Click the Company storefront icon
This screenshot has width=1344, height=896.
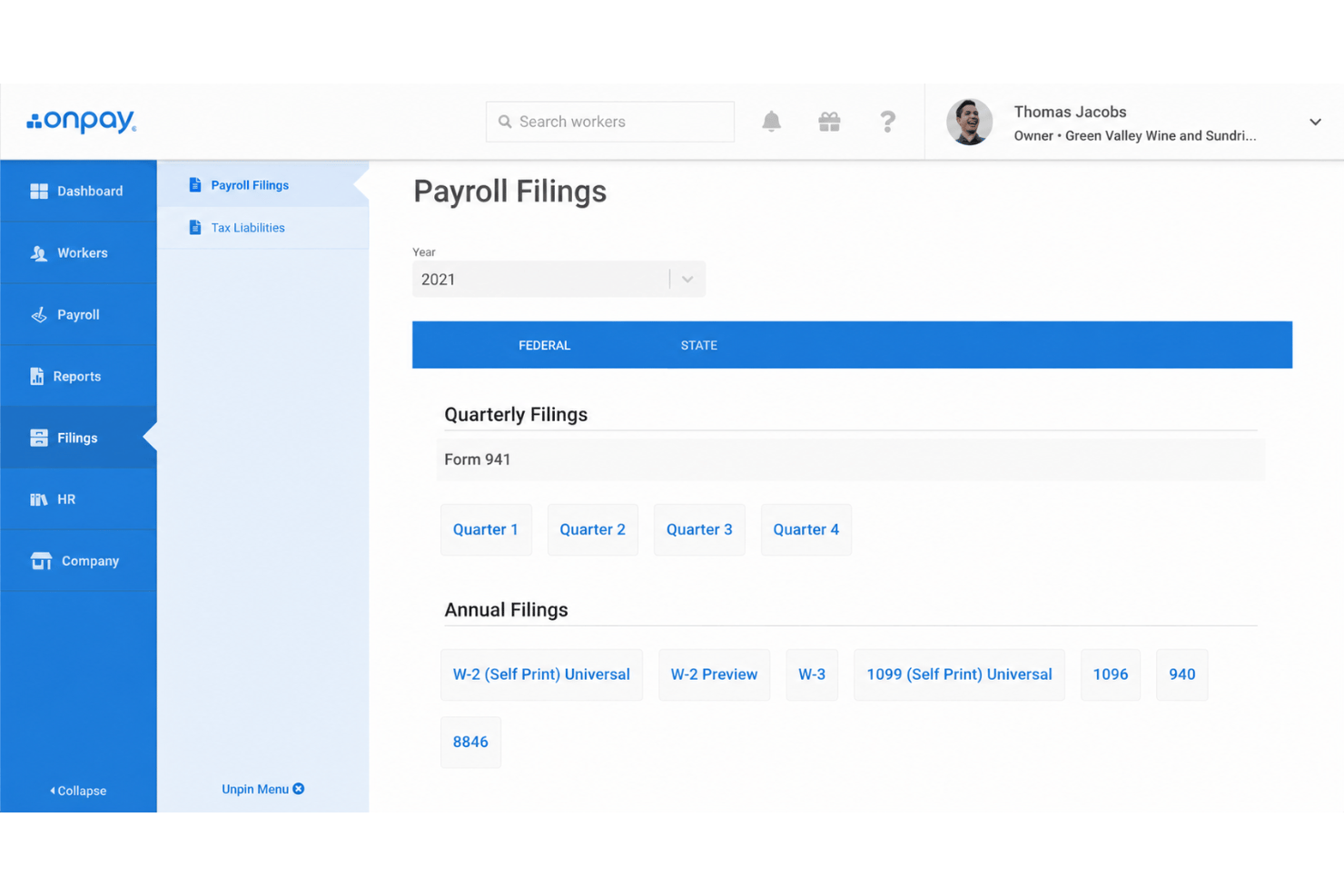pyautogui.click(x=41, y=561)
